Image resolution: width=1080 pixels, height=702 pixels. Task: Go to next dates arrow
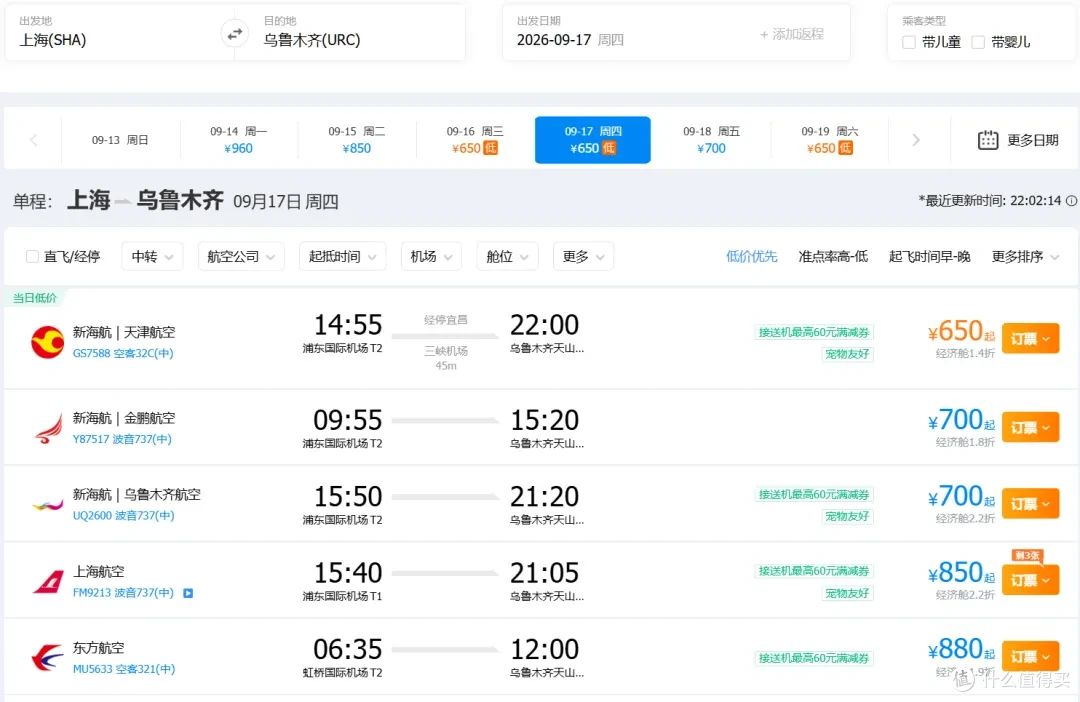(x=915, y=140)
